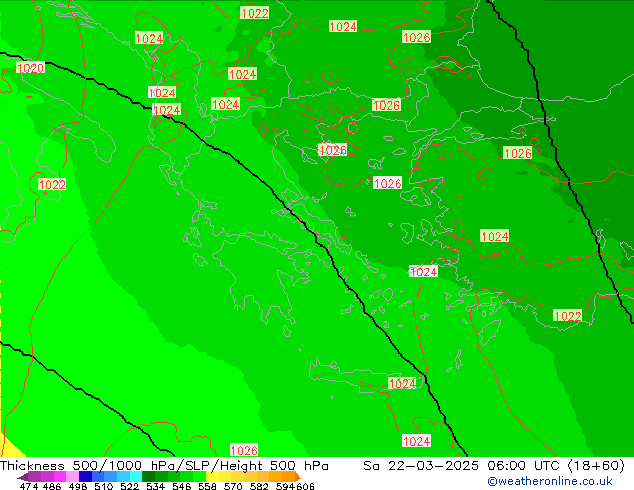Click the 582 legend value
The image size is (634, 490).
(259, 486)
